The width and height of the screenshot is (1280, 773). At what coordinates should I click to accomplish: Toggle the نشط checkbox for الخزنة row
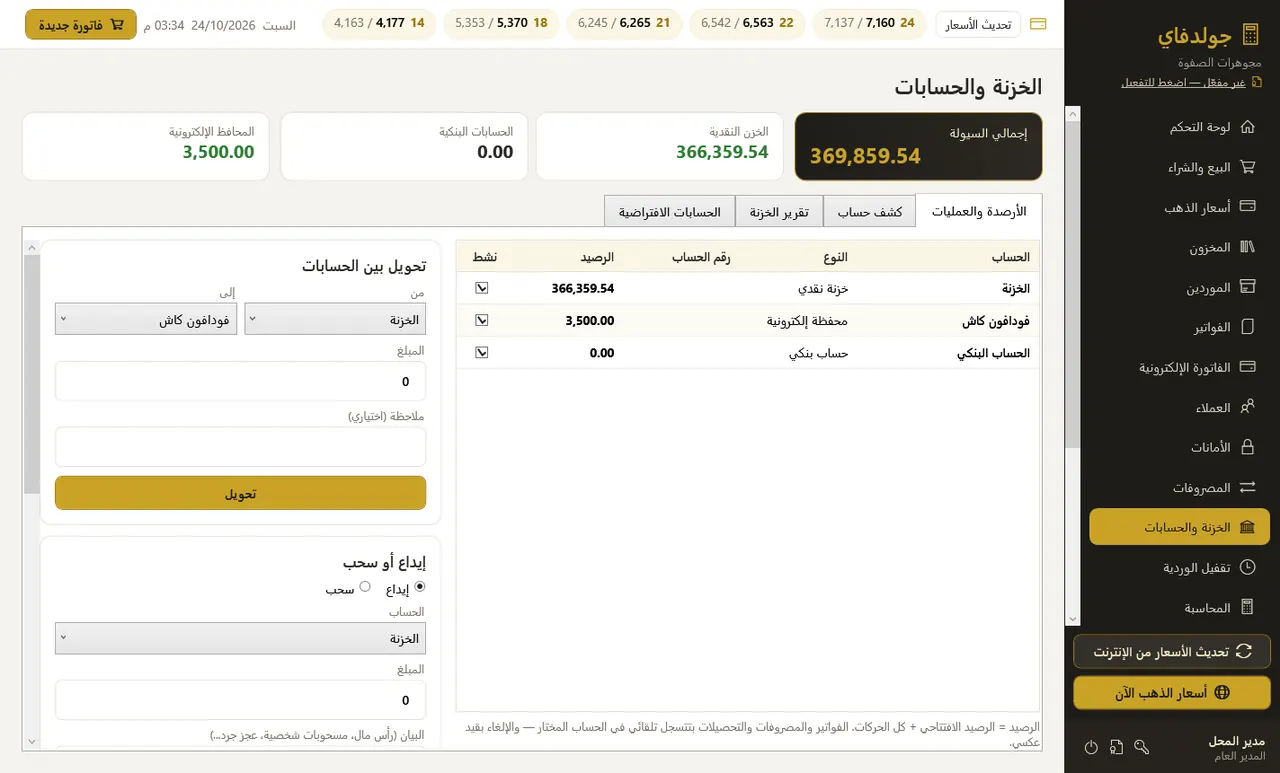click(482, 288)
